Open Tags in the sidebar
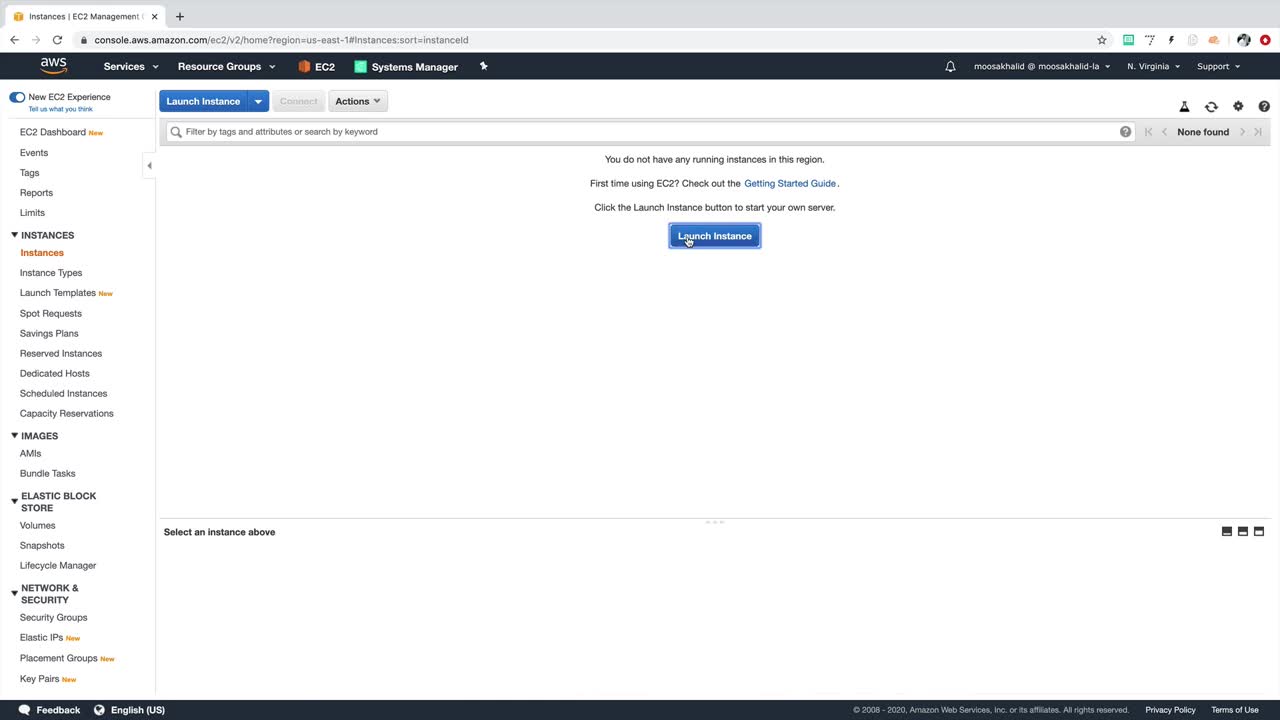The width and height of the screenshot is (1280, 720). pos(30,173)
